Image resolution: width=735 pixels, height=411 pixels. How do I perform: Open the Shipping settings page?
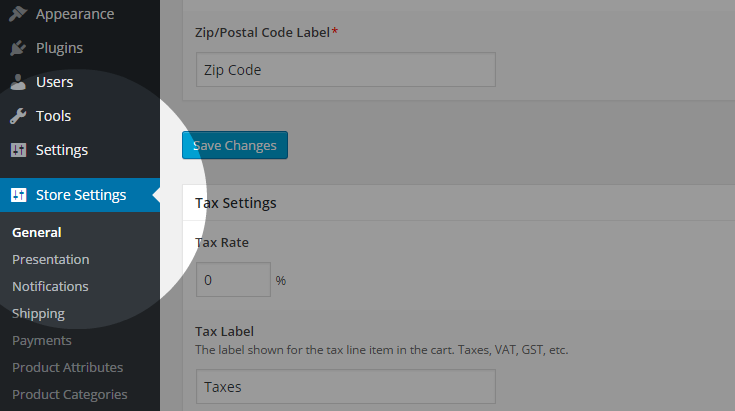(x=38, y=314)
